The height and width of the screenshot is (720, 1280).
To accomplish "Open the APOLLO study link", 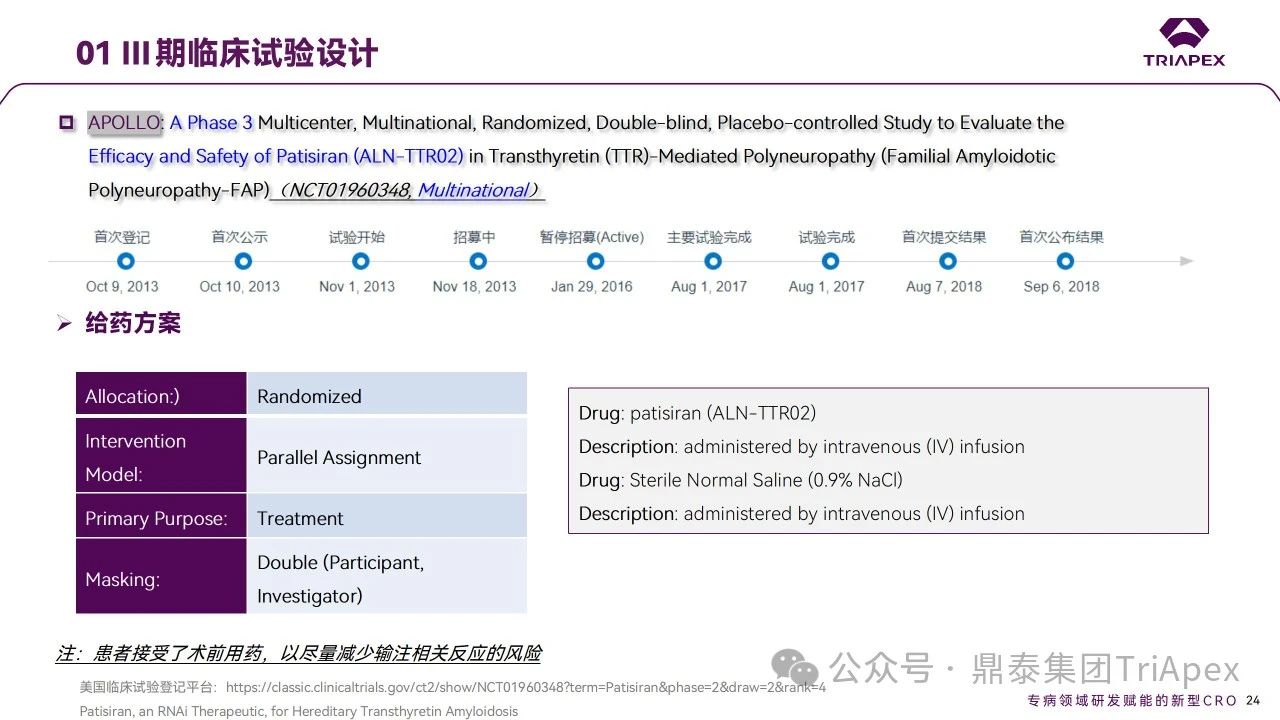I will [x=125, y=123].
